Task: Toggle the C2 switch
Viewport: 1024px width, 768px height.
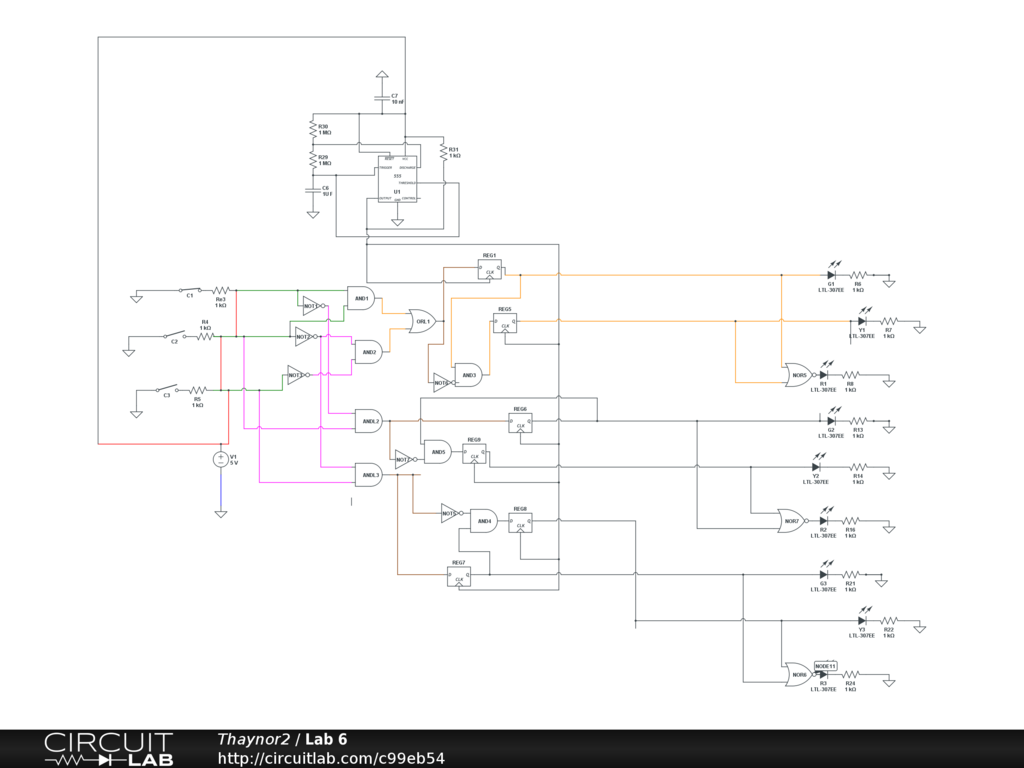Action: click(x=175, y=335)
